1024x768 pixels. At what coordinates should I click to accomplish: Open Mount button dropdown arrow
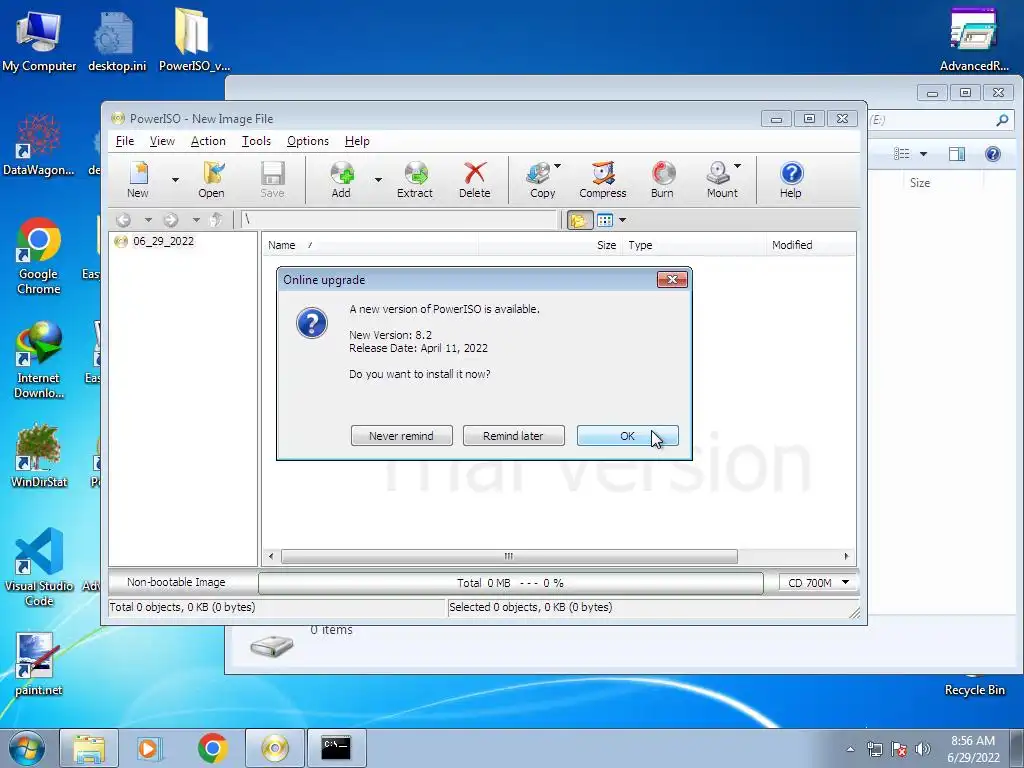click(x=737, y=166)
